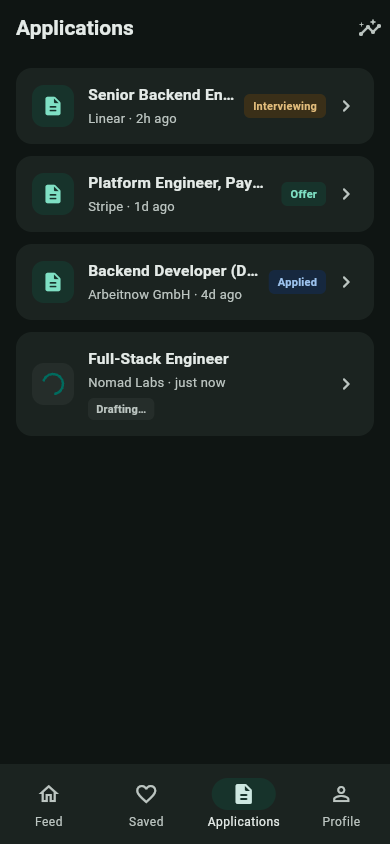Open the Backend Developer (D… title
Image resolution: width=390 pixels, height=844 pixels.
(x=173, y=271)
